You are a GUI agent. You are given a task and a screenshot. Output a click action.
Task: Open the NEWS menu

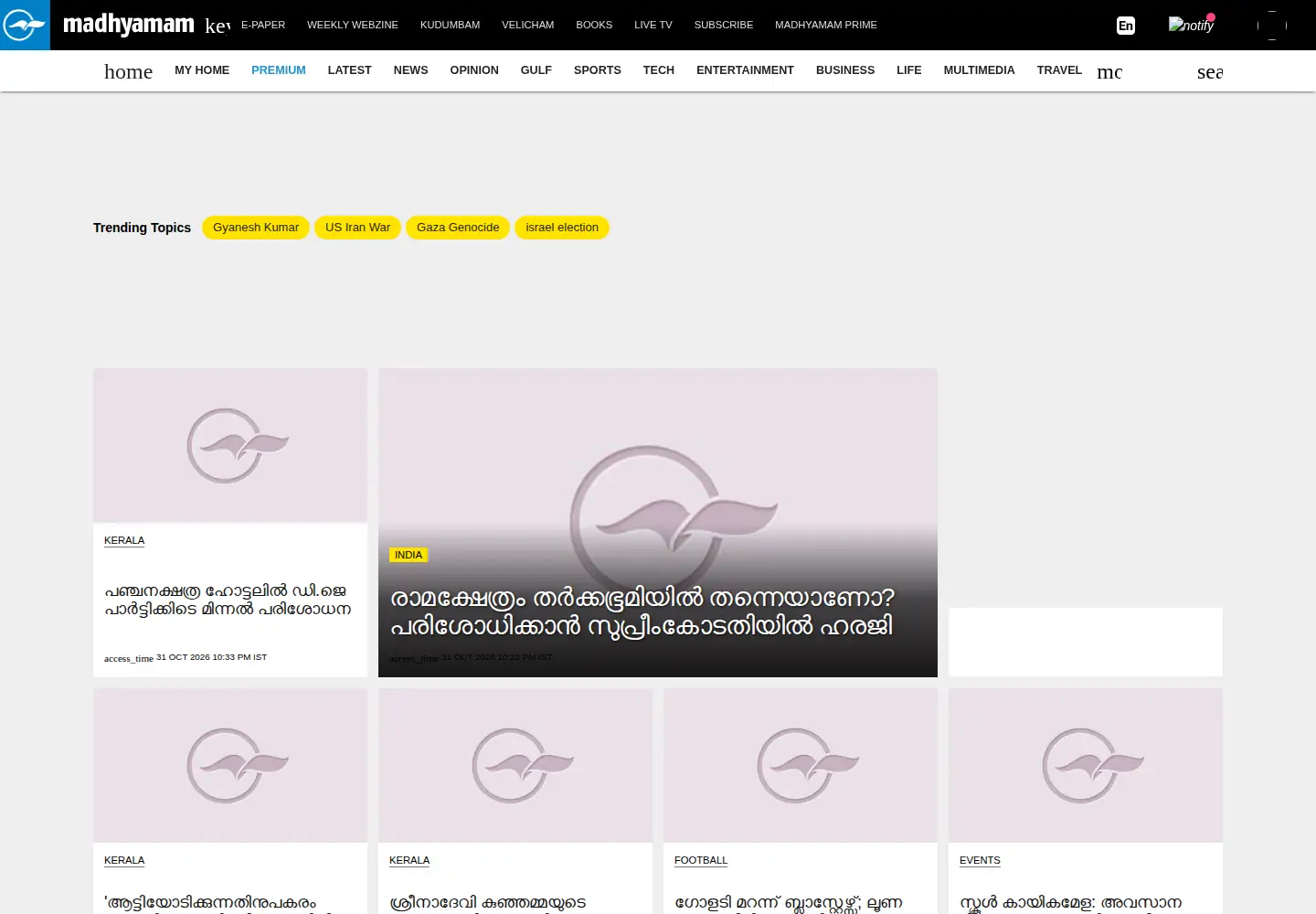pos(411,70)
